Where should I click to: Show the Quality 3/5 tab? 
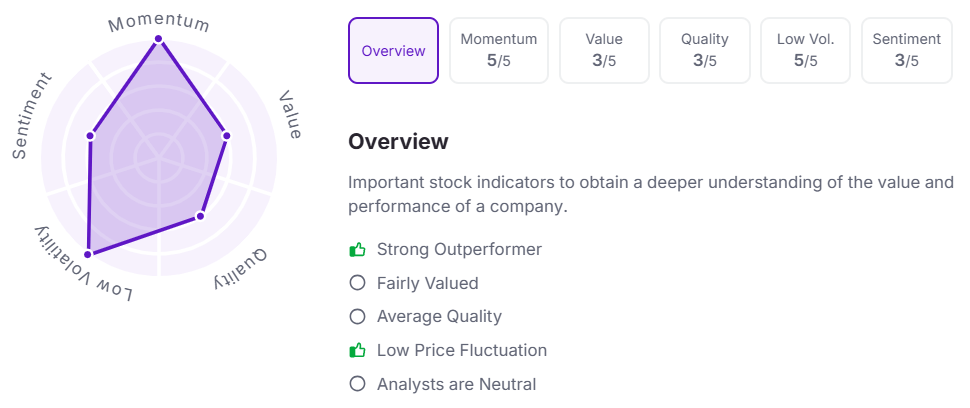pyautogui.click(x=705, y=50)
